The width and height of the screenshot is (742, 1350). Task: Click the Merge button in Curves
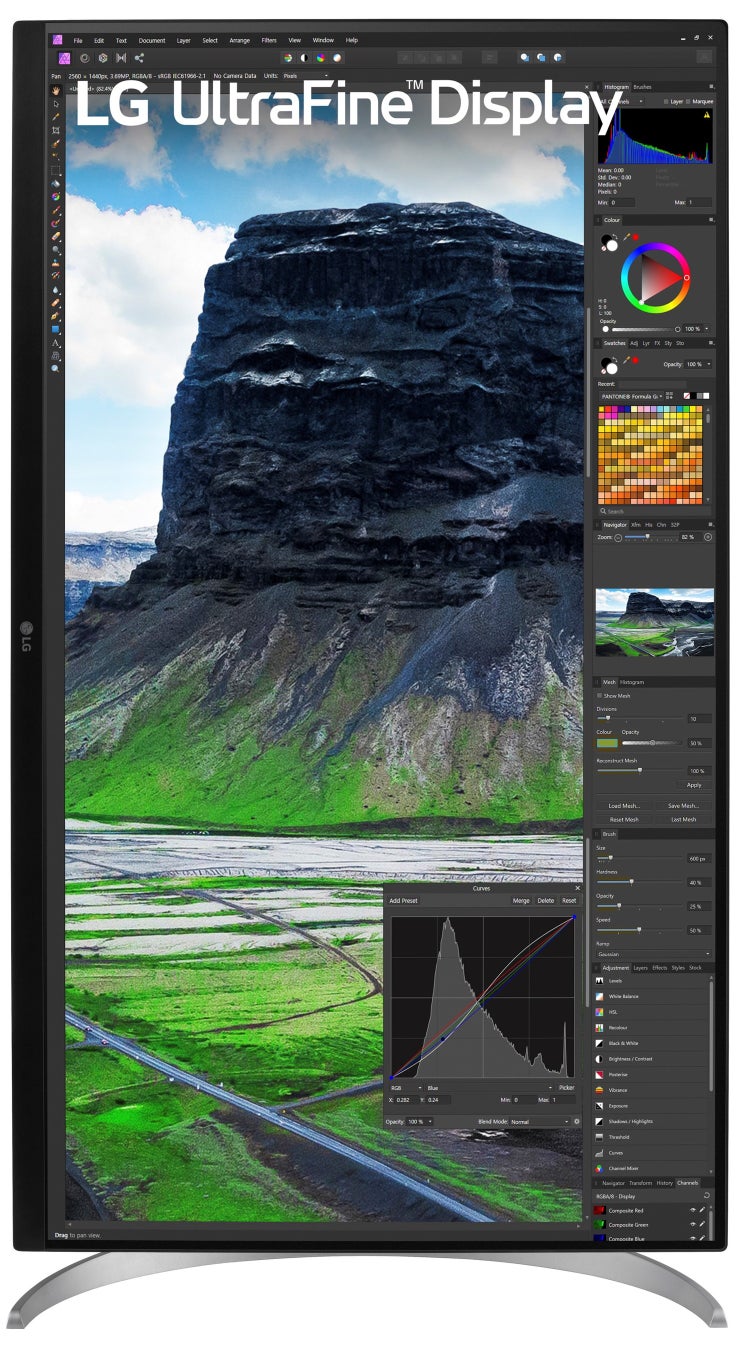521,900
